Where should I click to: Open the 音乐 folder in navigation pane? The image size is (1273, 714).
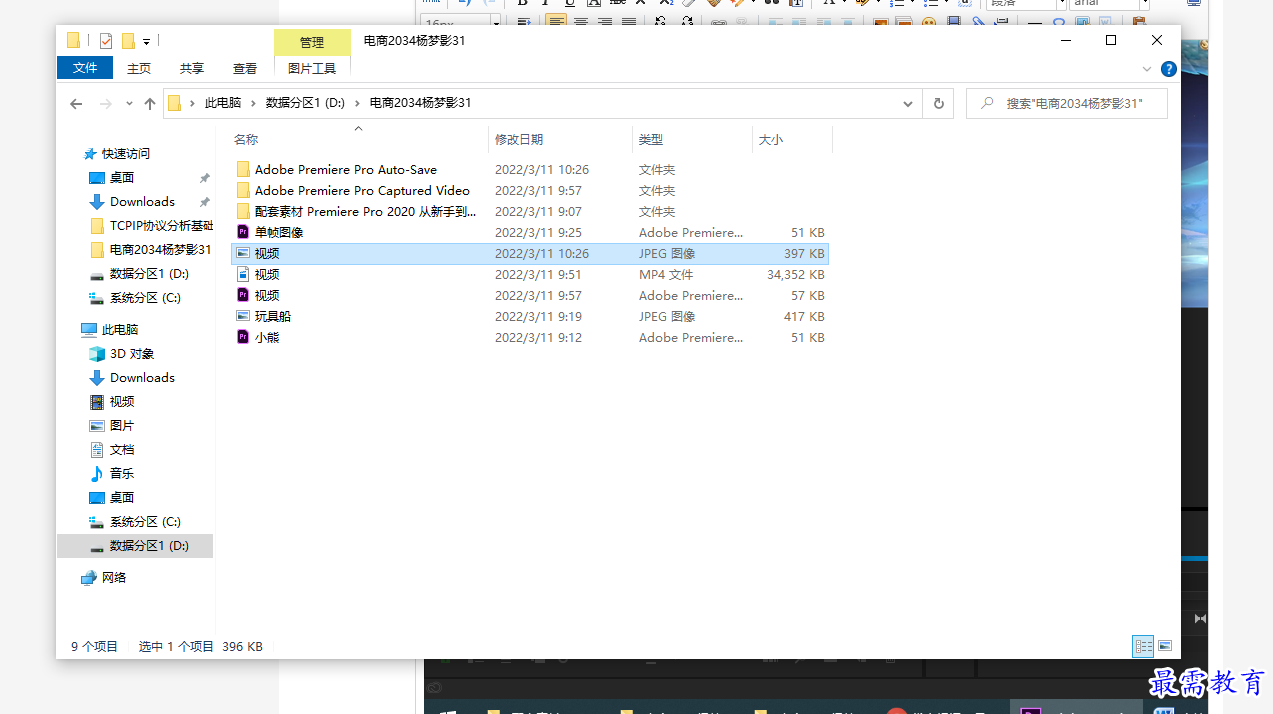pyautogui.click(x=122, y=474)
